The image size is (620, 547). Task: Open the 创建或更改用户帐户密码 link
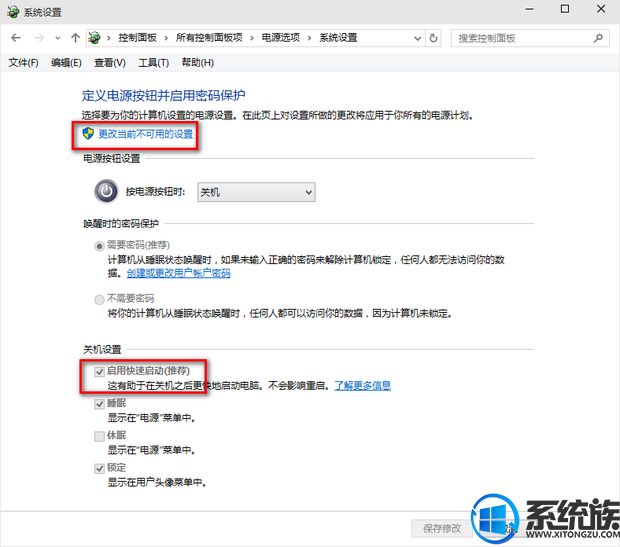click(x=178, y=273)
